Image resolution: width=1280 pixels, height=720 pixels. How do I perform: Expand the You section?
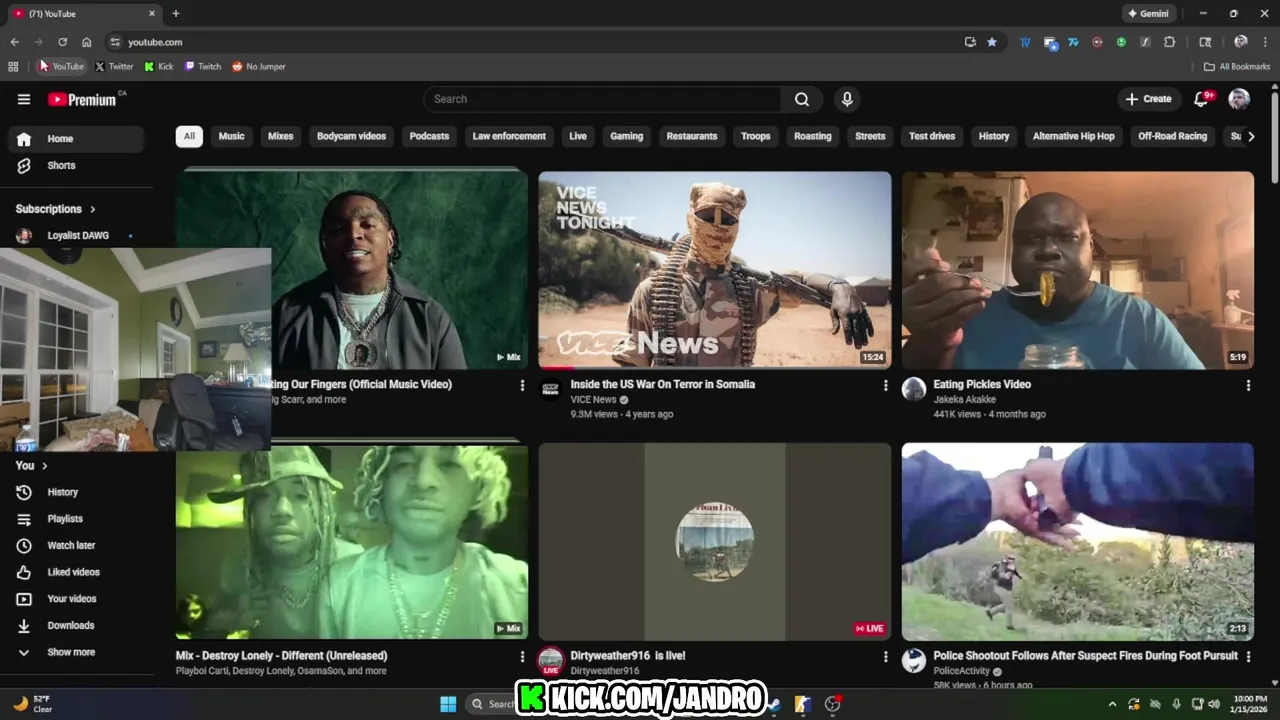tap(31, 466)
